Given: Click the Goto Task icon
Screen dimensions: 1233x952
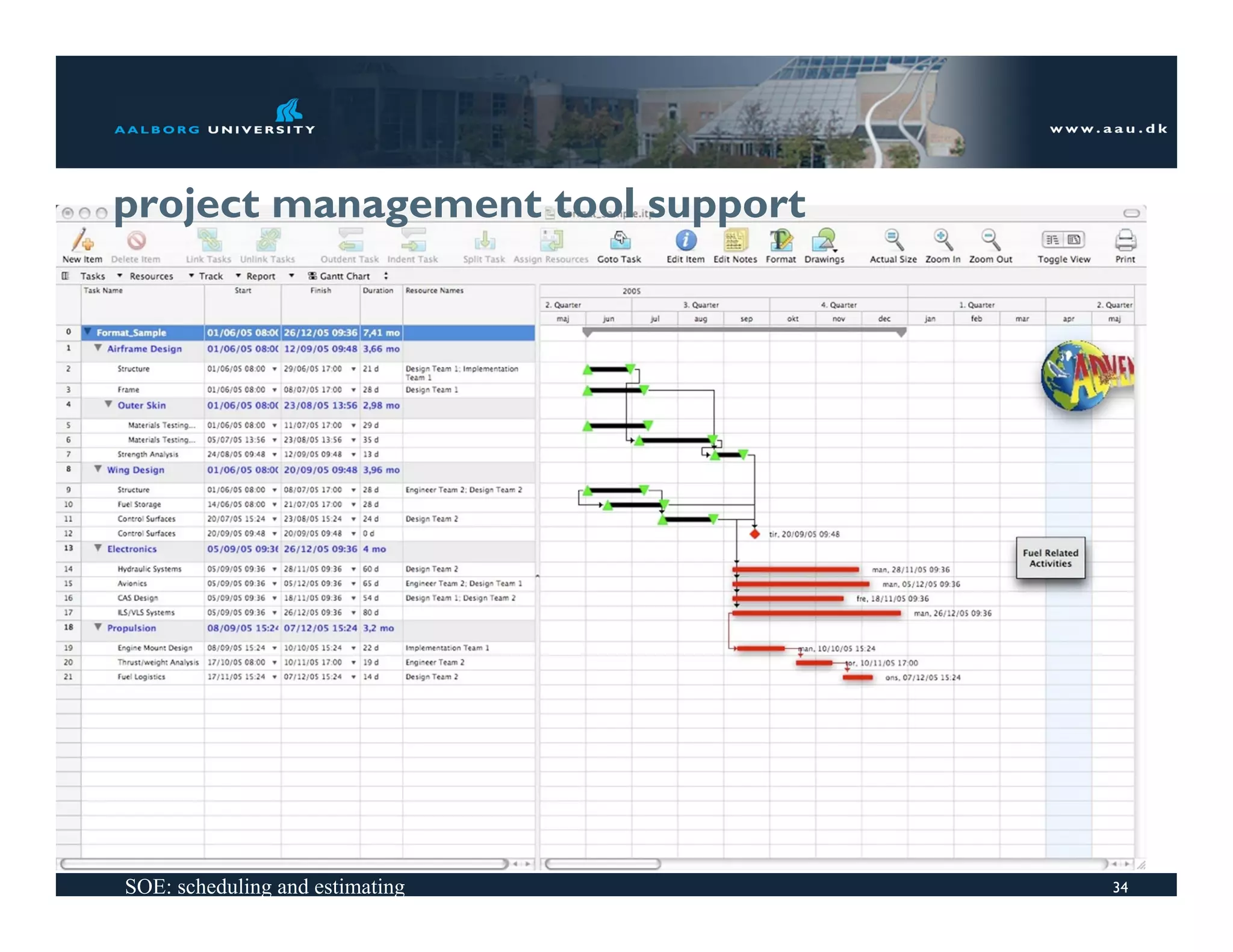Looking at the screenshot, I should (x=620, y=240).
